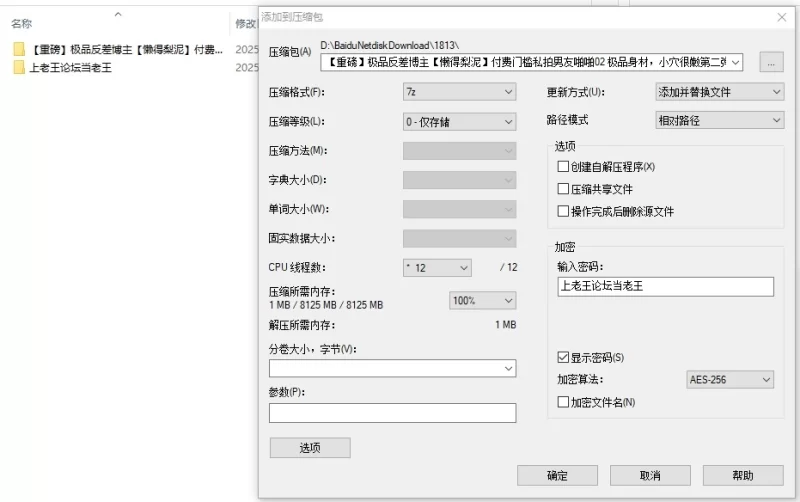Viewport: 800px width, 502px height.
Task: Click the 1 MB value beside 解压所需内存
Action: (506, 324)
